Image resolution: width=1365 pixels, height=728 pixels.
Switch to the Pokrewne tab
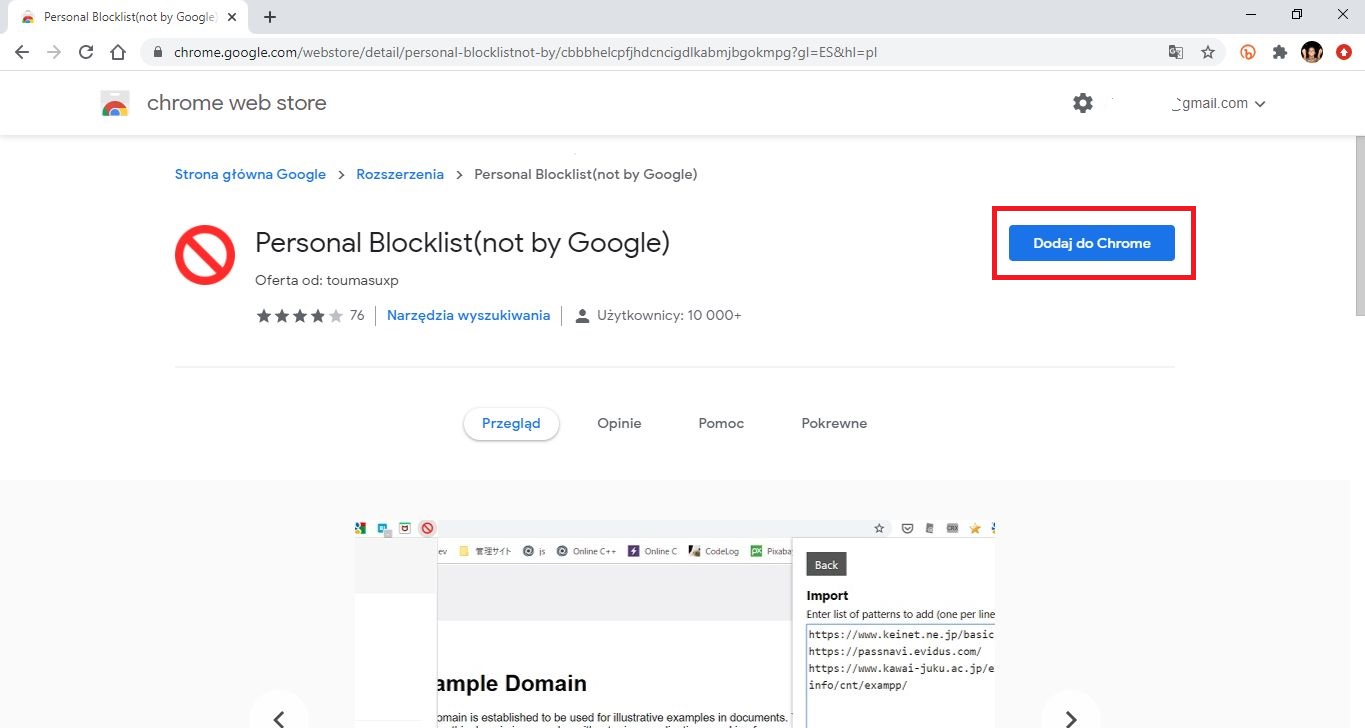pyautogui.click(x=834, y=424)
